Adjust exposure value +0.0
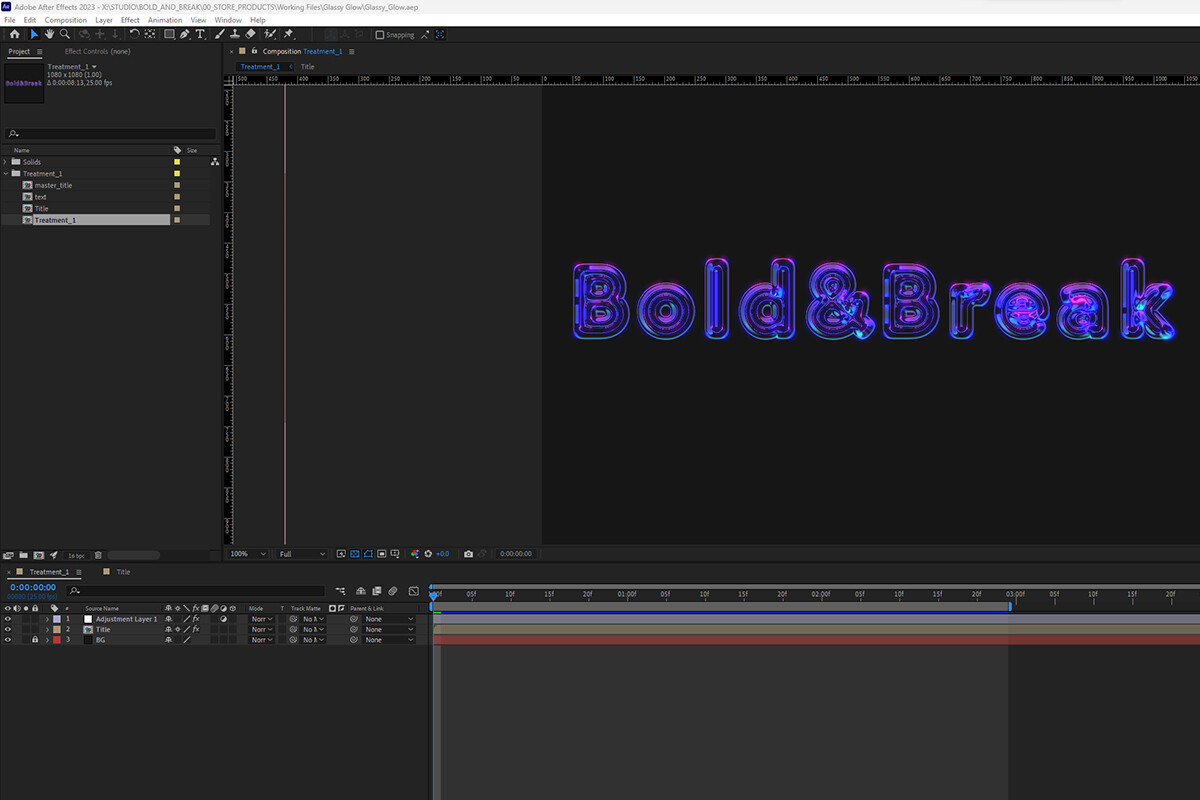 pos(442,554)
